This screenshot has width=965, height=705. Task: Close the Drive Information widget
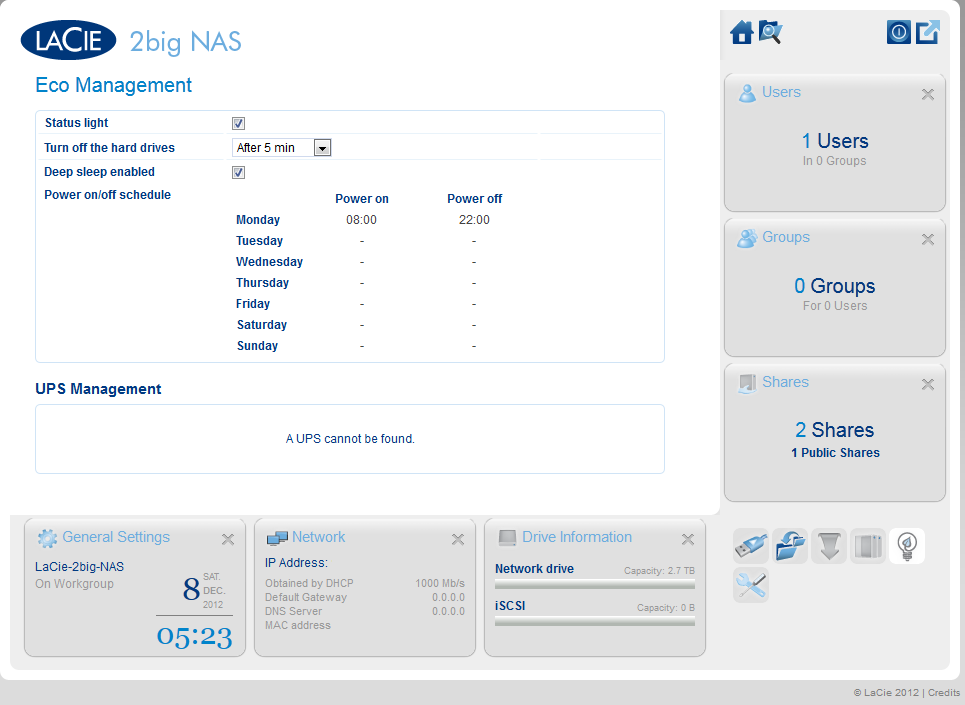pyautogui.click(x=688, y=540)
